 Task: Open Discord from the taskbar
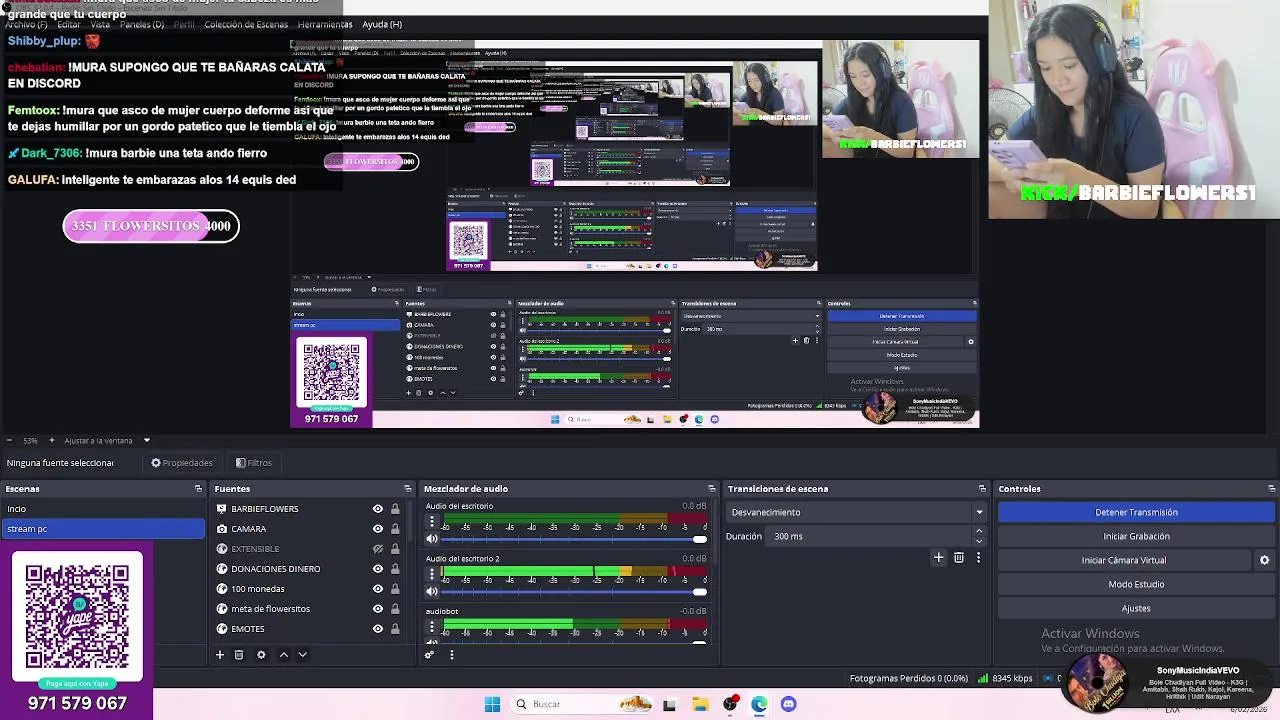[x=788, y=704]
